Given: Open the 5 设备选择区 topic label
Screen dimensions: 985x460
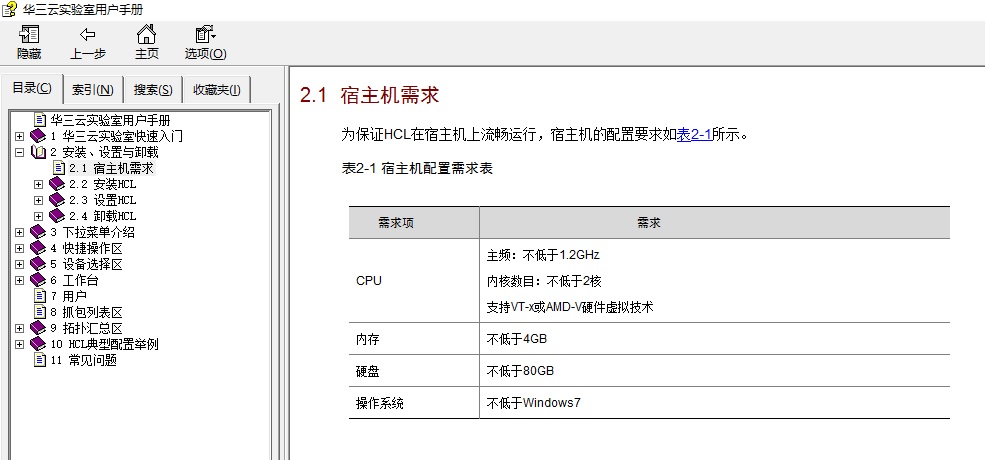Looking at the screenshot, I should [86, 264].
